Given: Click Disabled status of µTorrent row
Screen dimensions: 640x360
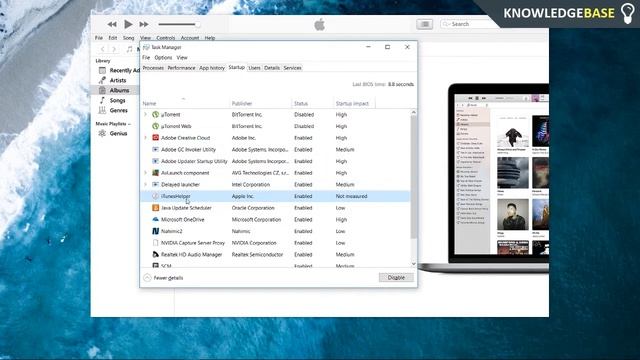Looking at the screenshot, I should pos(304,115).
